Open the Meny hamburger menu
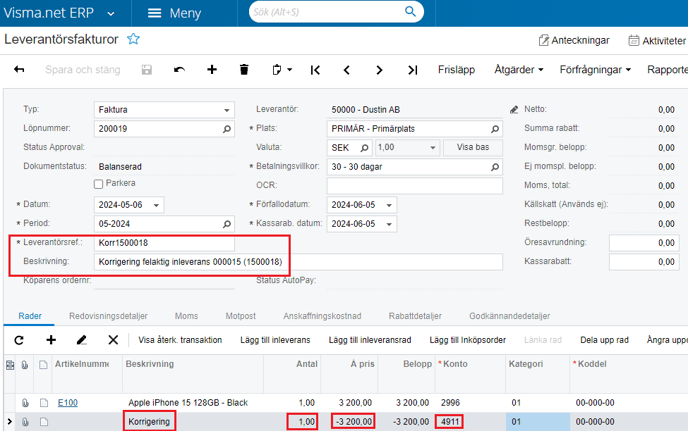Image resolution: width=688 pixels, height=431 pixels. click(x=174, y=13)
